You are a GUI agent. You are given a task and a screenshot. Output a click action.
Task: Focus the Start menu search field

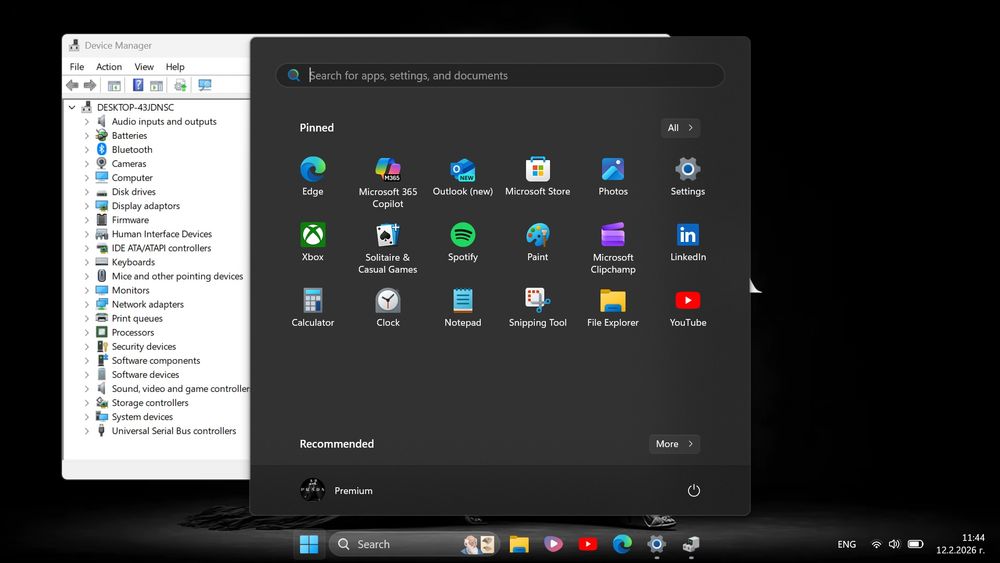(500, 75)
